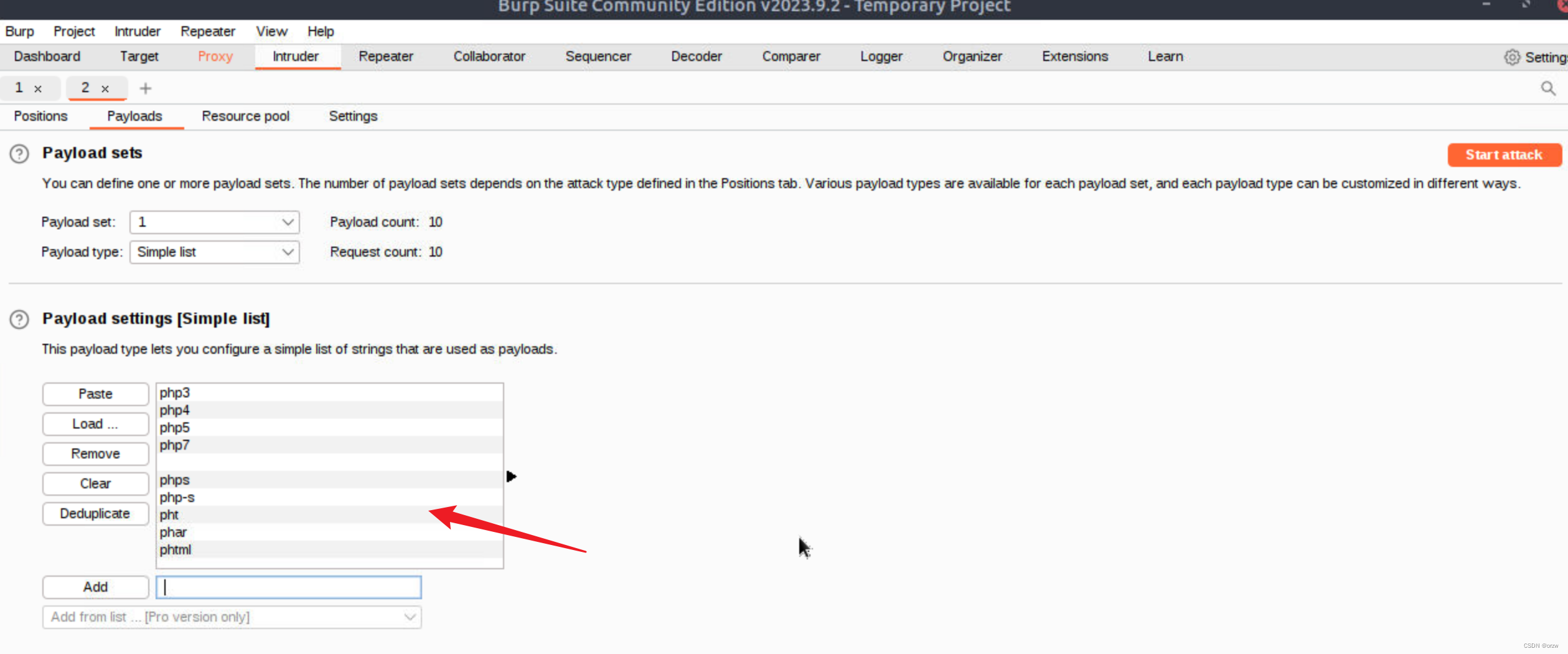Open the Intruder menu in the menu bar
Screen dimensions: 1568x654
click(x=136, y=31)
